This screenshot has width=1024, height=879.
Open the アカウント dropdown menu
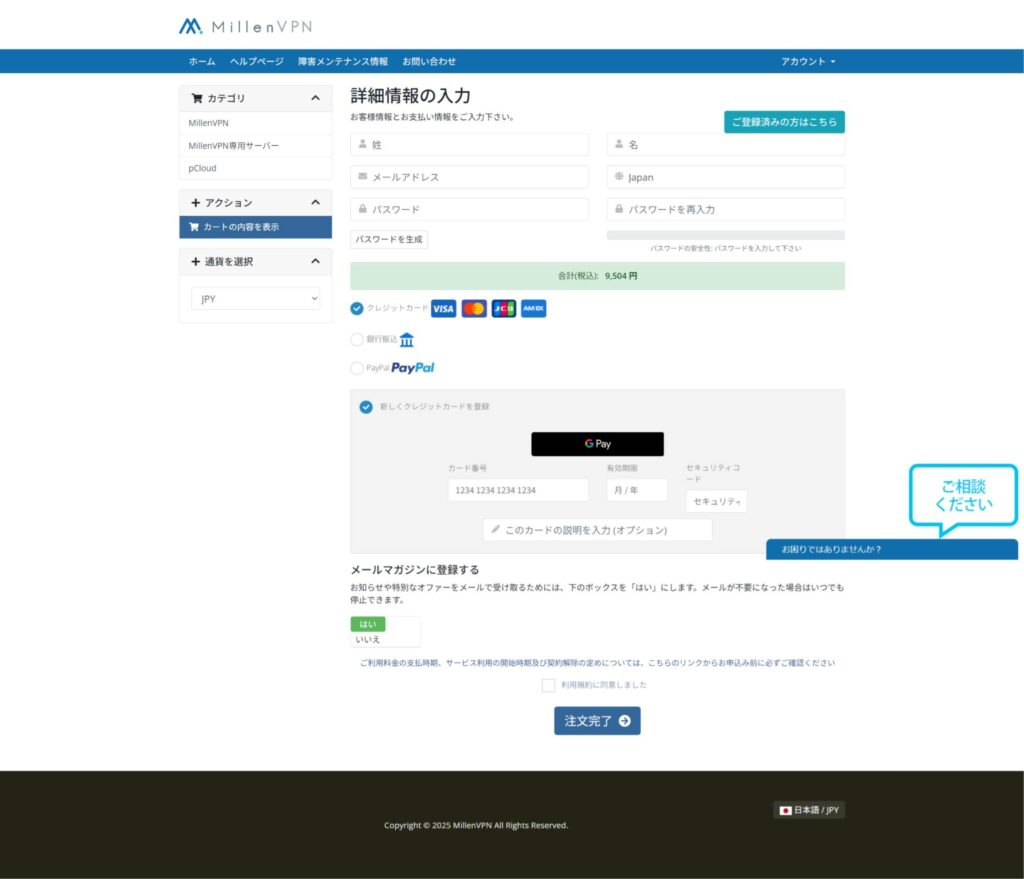pyautogui.click(x=808, y=61)
